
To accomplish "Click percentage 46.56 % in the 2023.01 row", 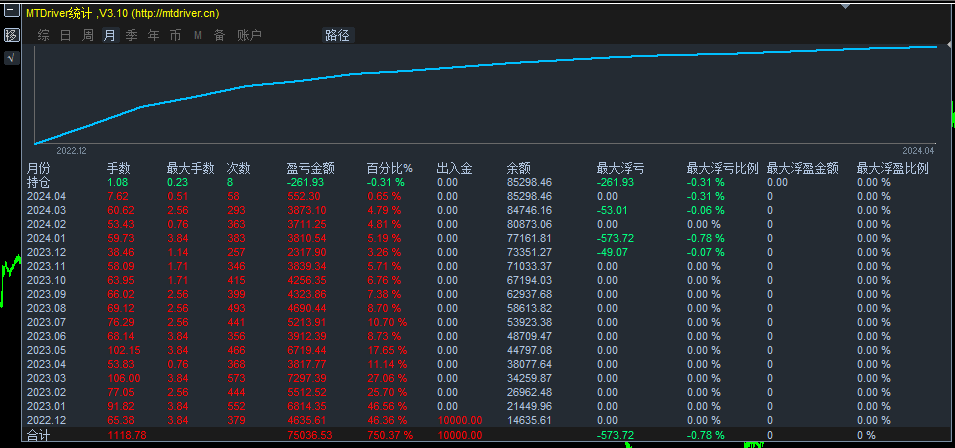I will point(387,406).
